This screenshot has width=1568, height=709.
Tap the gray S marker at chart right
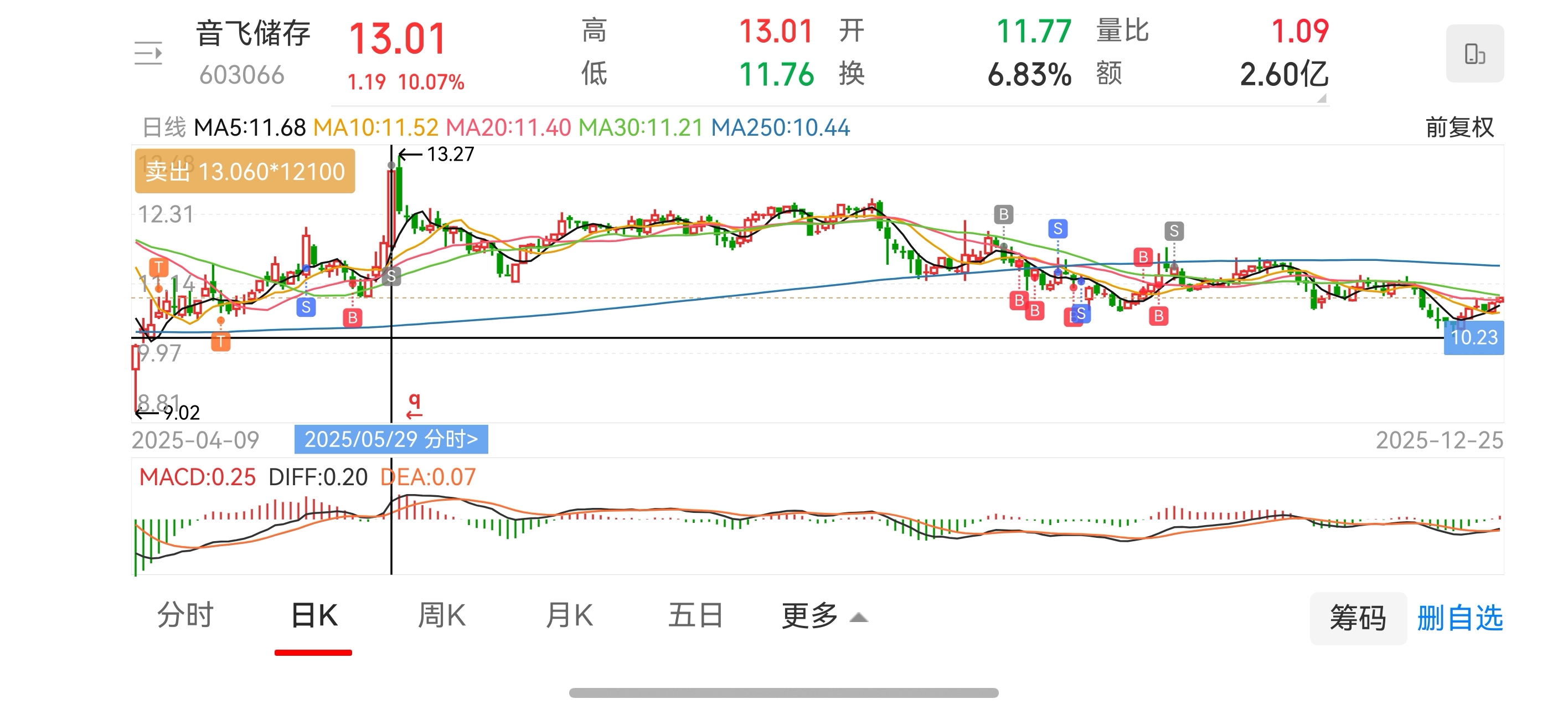coord(1174,231)
